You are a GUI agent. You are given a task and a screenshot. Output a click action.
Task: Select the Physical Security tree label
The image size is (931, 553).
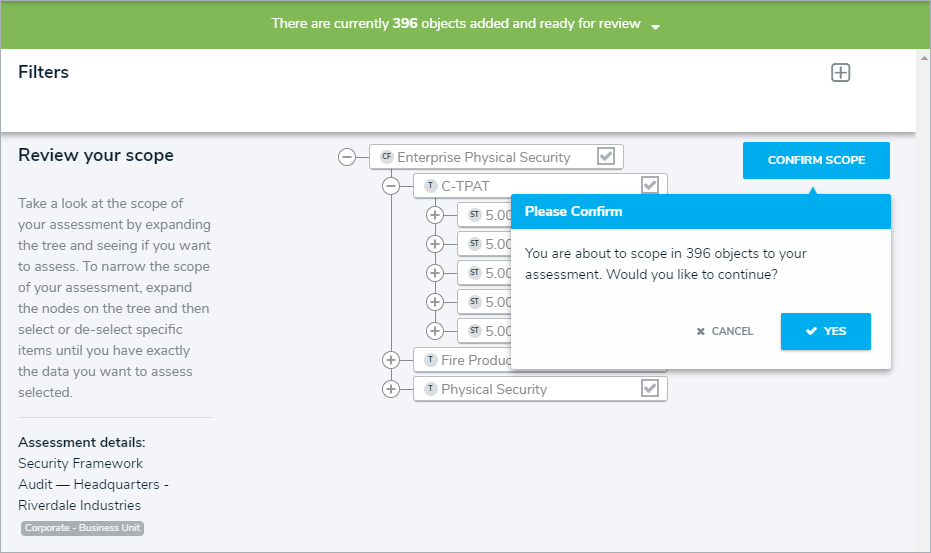pyautogui.click(x=494, y=390)
